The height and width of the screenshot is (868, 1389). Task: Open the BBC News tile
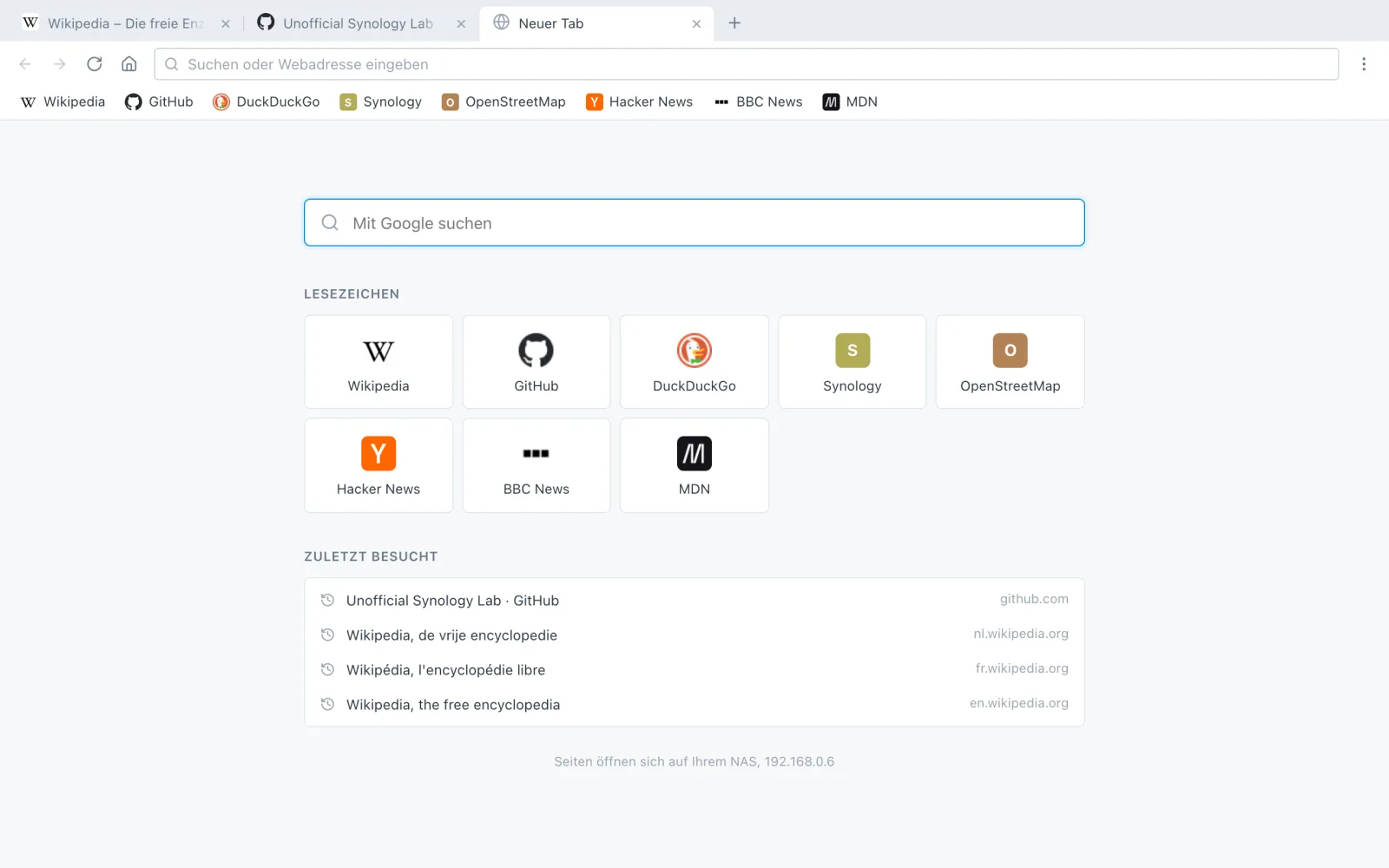pyautogui.click(x=537, y=465)
